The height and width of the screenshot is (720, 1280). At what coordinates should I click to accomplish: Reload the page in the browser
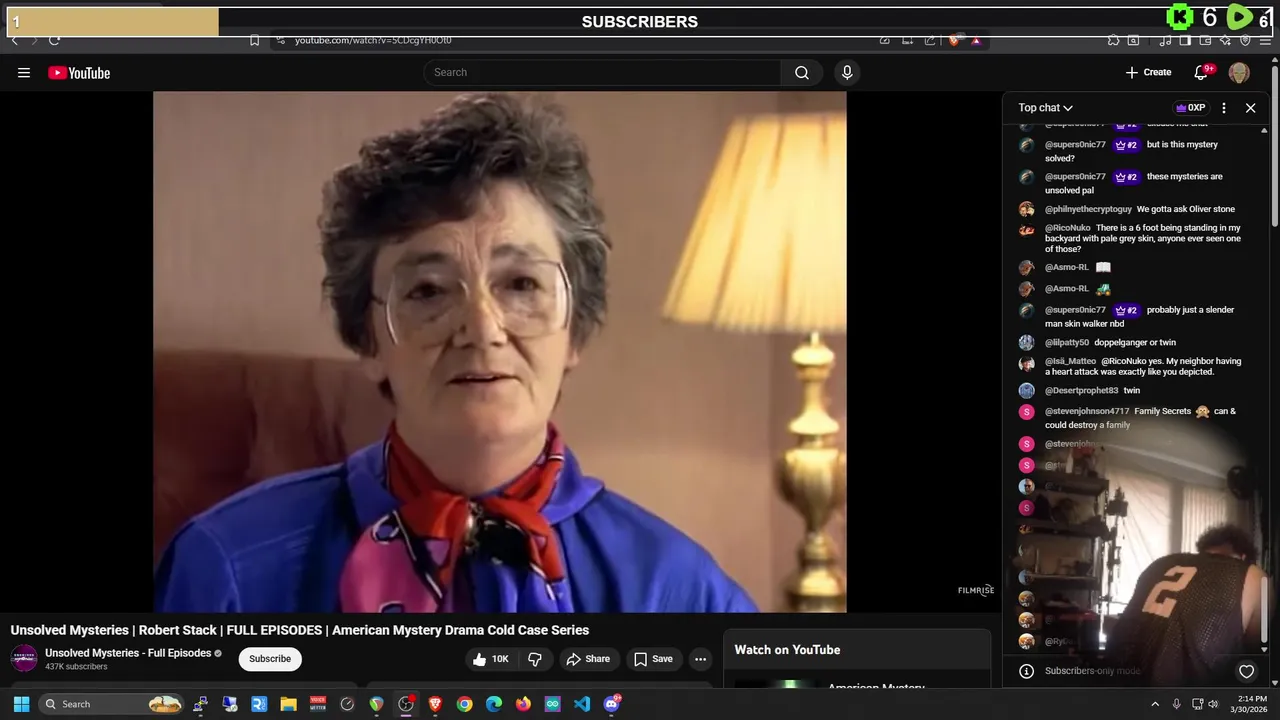(x=54, y=40)
